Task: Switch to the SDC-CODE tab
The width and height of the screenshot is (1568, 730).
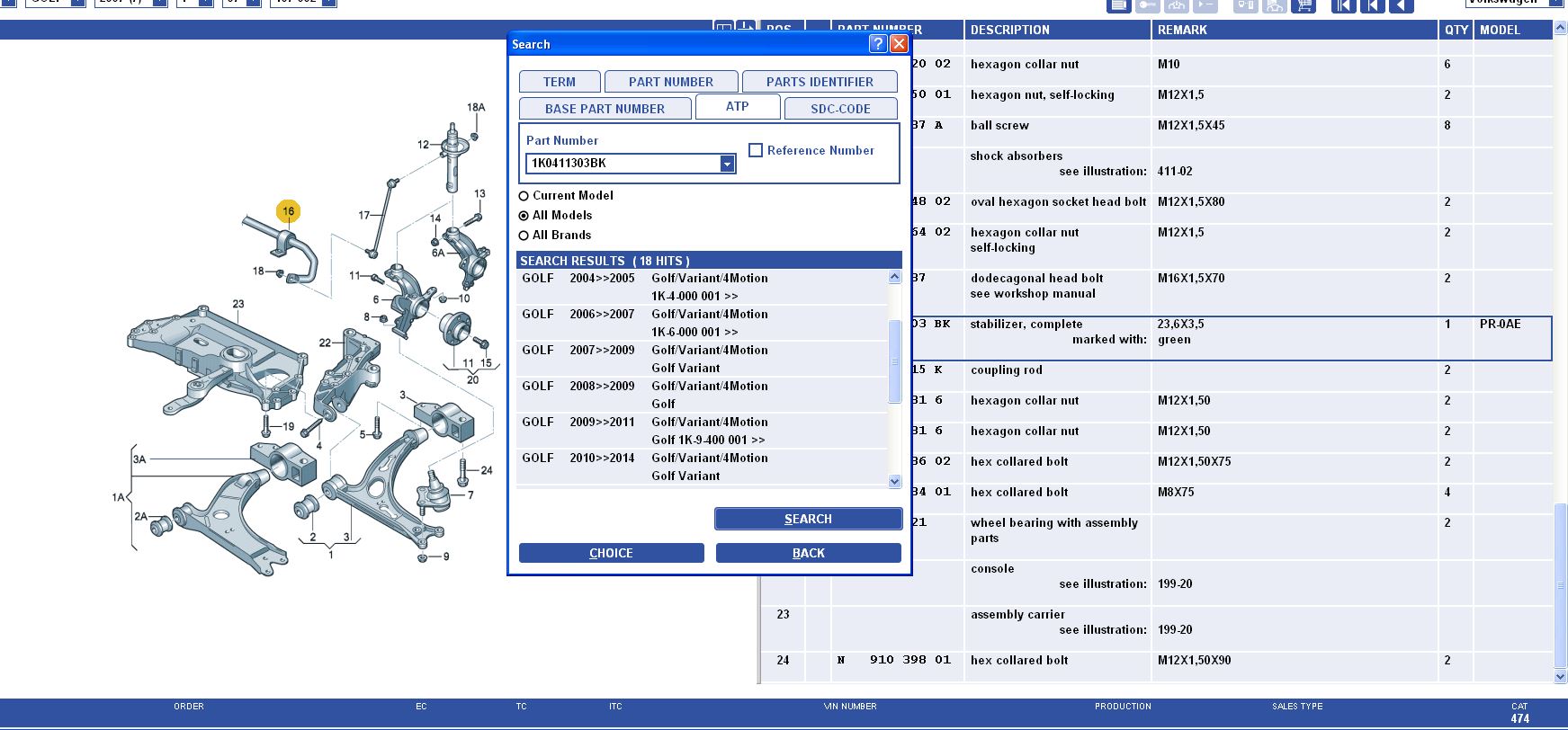Action: click(x=840, y=109)
